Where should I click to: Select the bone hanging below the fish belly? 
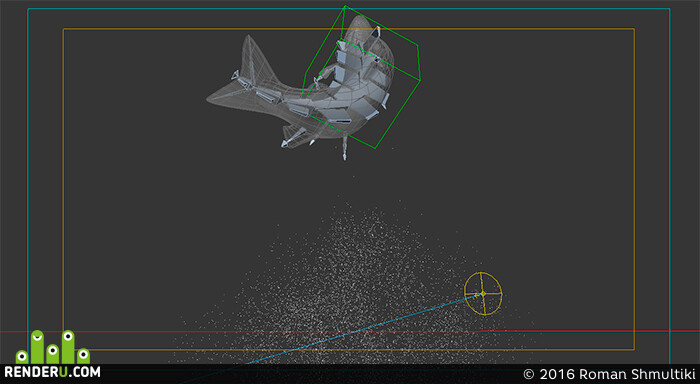coord(345,148)
